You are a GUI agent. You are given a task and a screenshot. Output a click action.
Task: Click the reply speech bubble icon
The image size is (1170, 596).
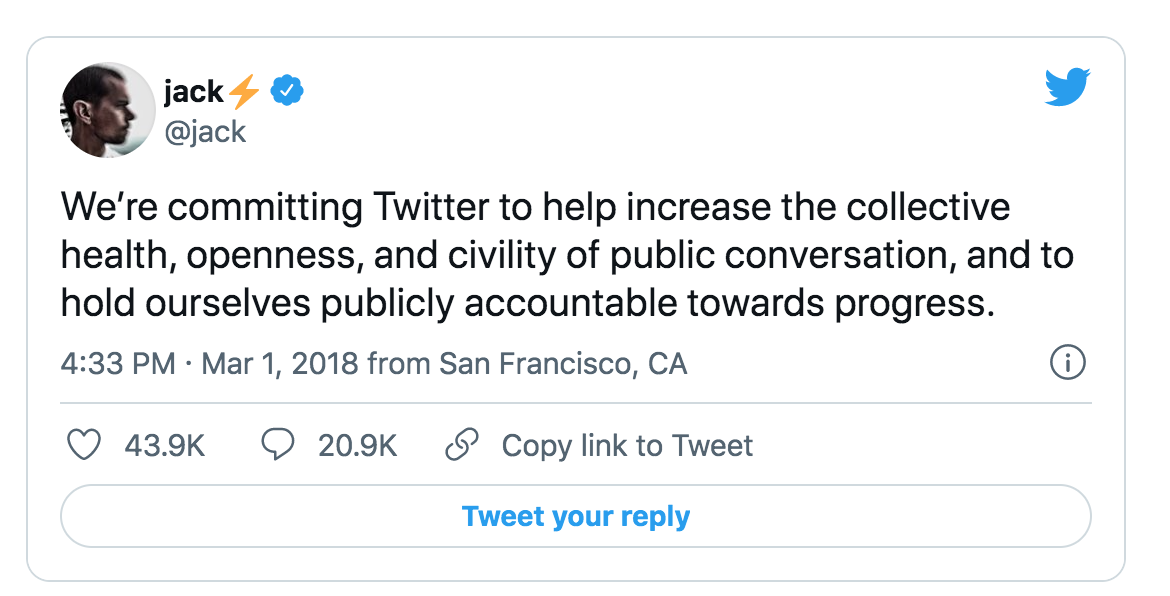(x=278, y=445)
